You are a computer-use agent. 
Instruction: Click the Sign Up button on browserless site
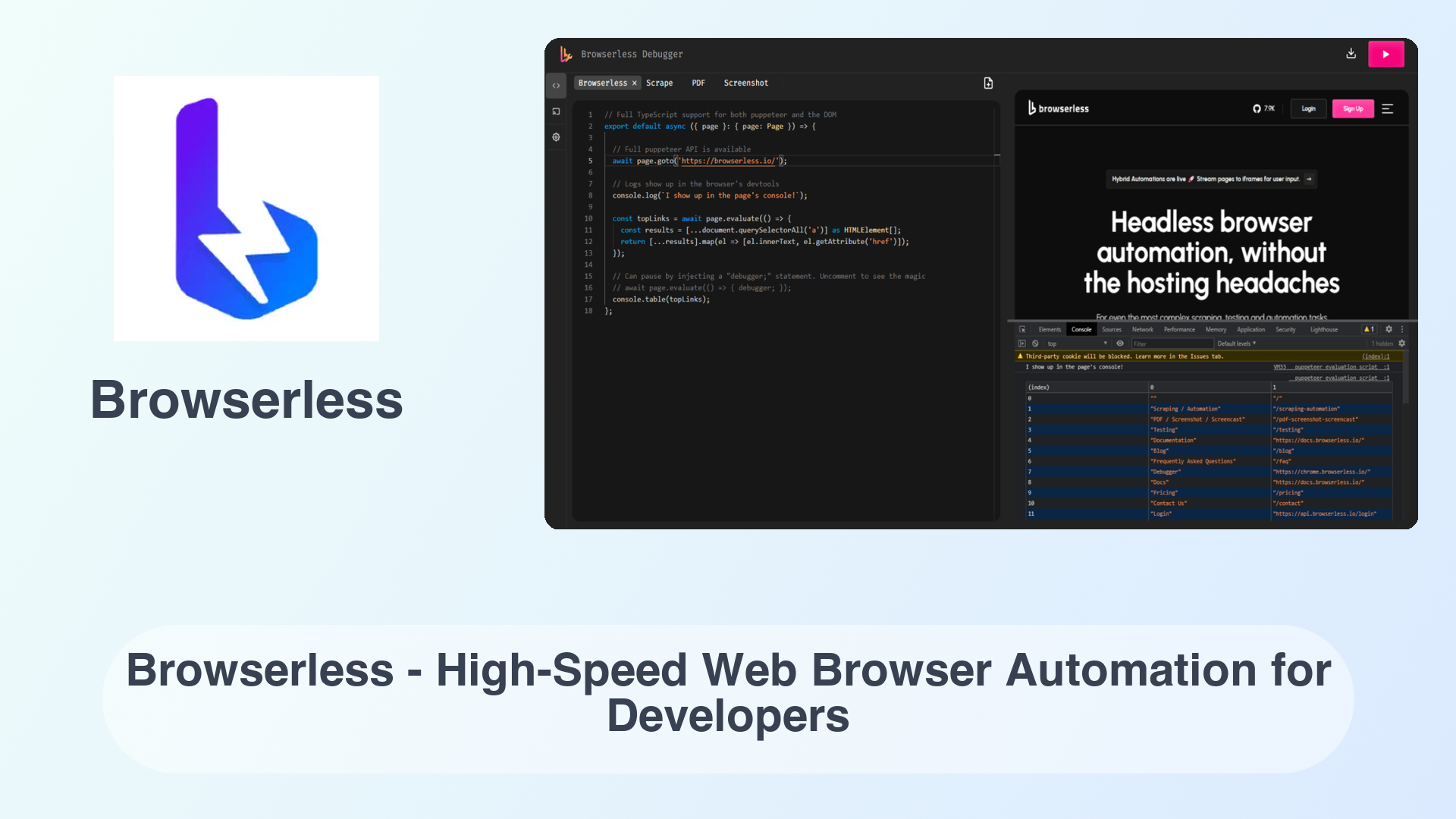coord(1353,108)
